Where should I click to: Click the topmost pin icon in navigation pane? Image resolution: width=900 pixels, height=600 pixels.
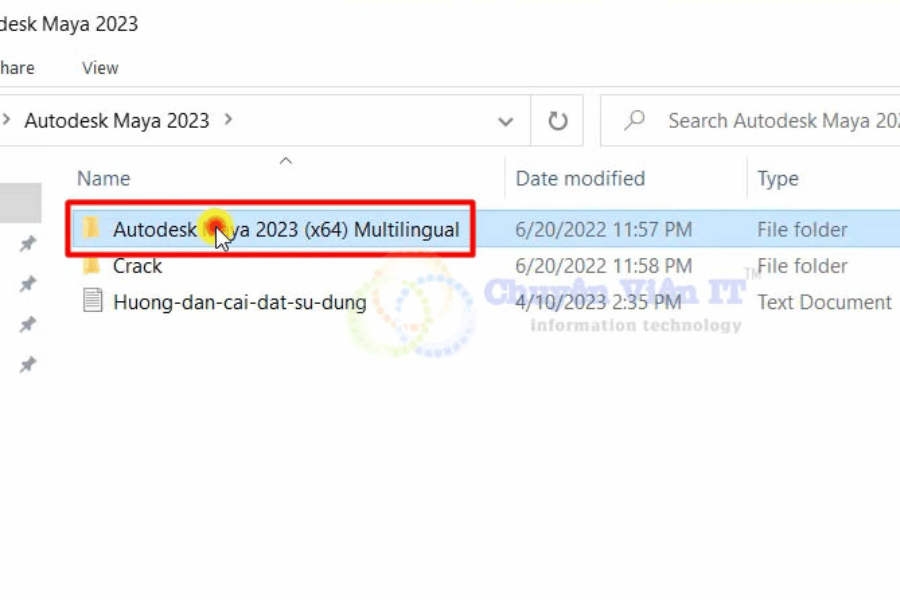[x=28, y=244]
